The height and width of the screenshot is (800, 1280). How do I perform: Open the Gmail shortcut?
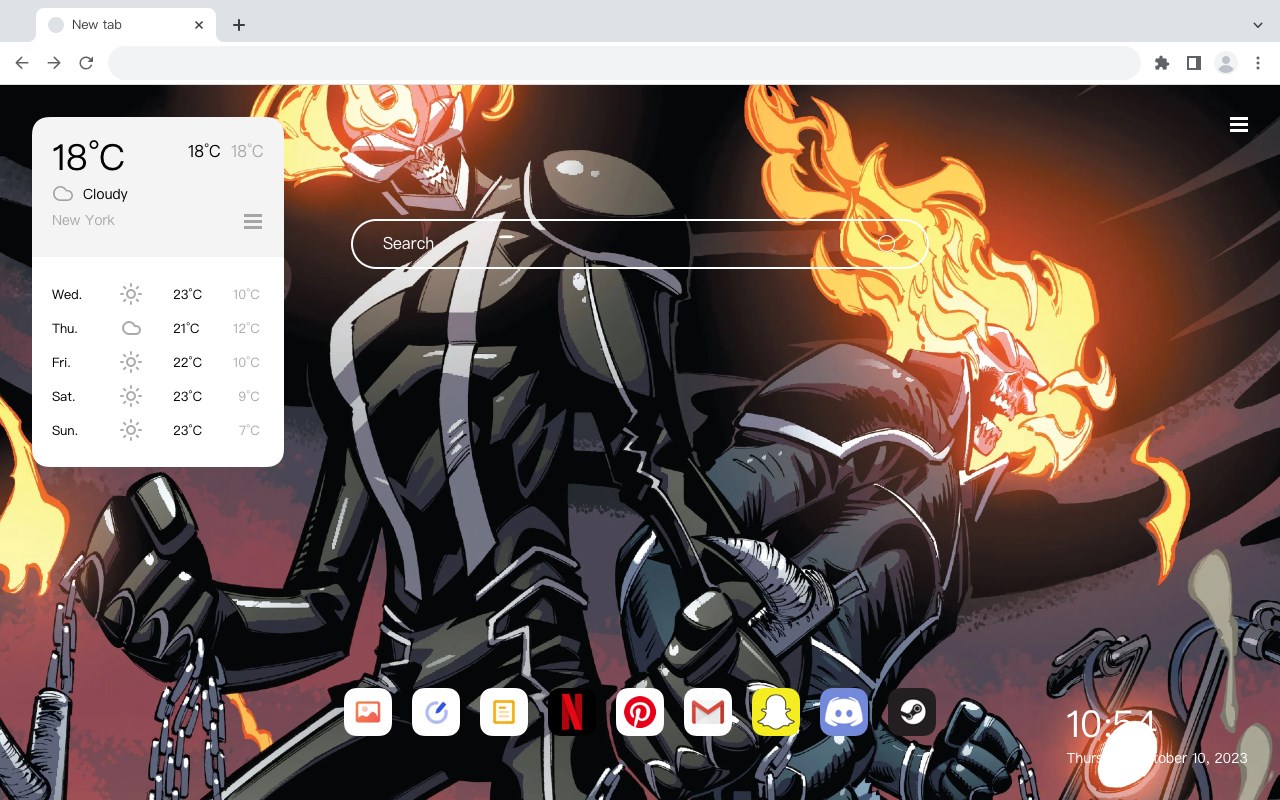click(708, 712)
